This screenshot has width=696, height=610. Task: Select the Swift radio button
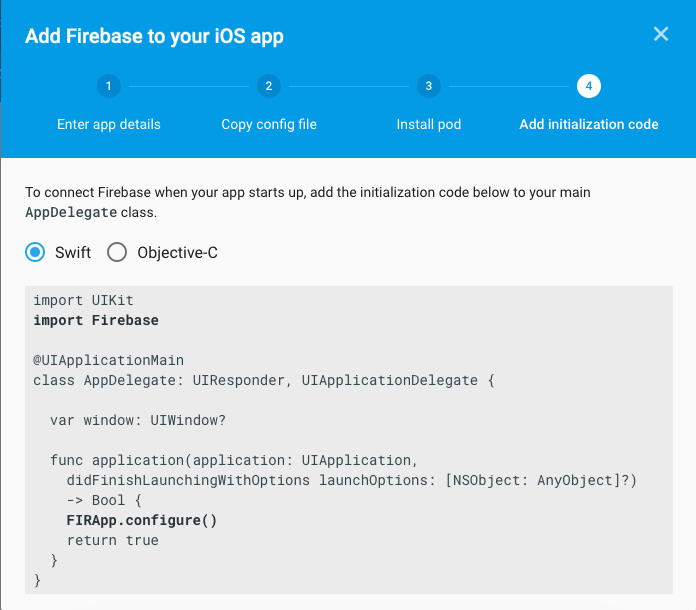coord(36,252)
